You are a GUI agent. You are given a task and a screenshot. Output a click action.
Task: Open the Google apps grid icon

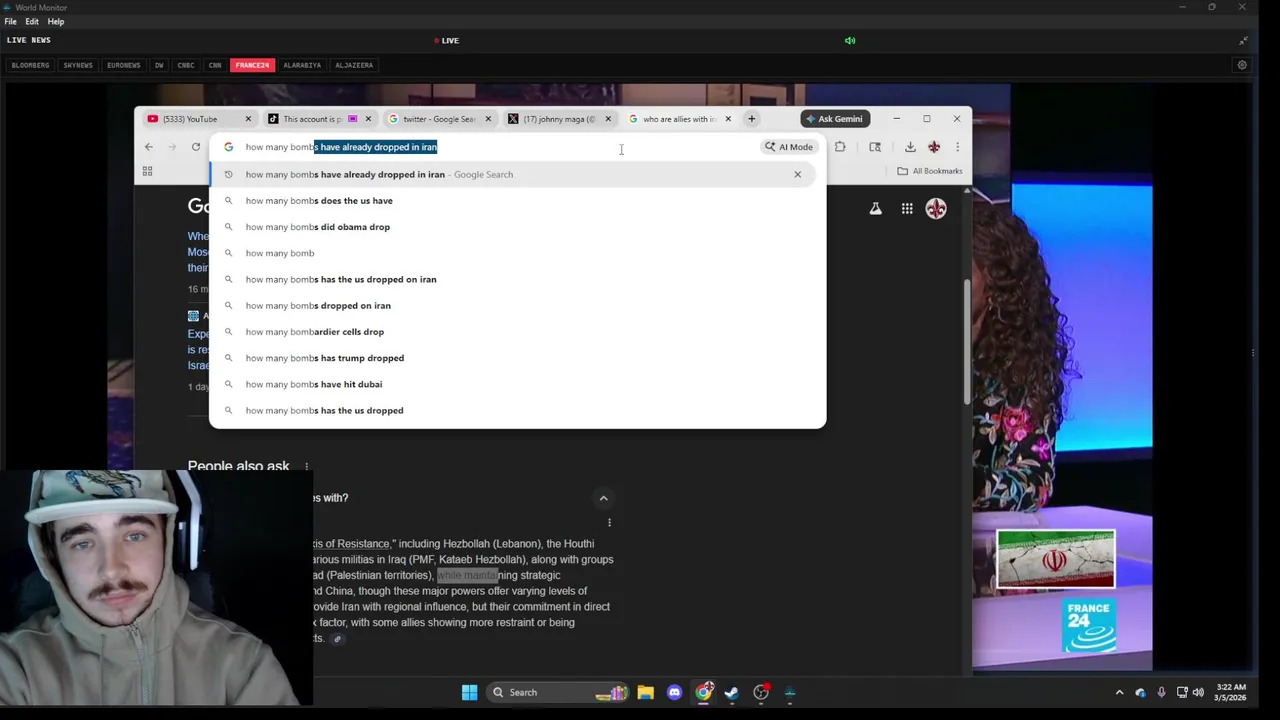(907, 208)
